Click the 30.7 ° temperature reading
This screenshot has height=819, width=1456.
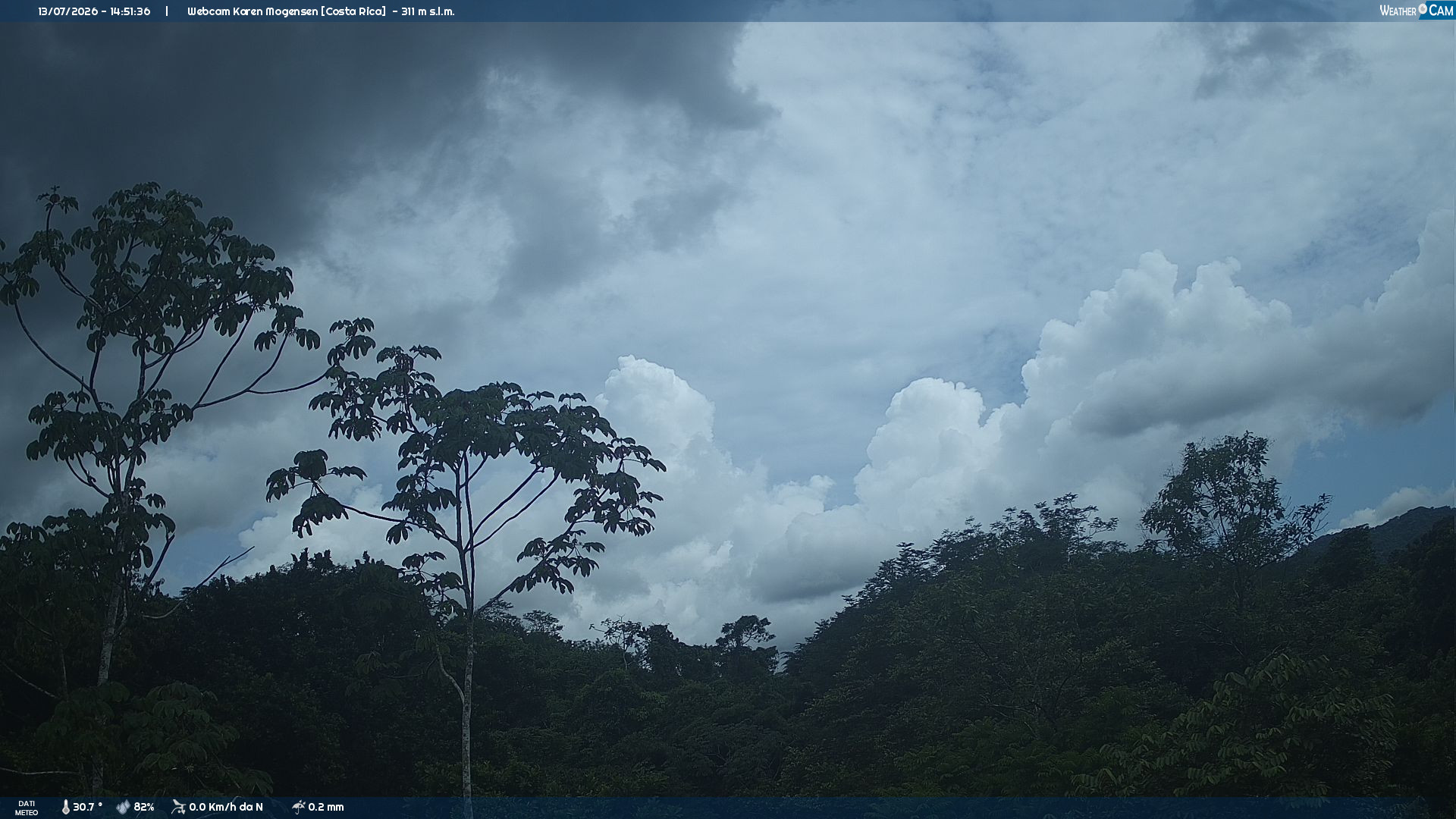pos(87,808)
